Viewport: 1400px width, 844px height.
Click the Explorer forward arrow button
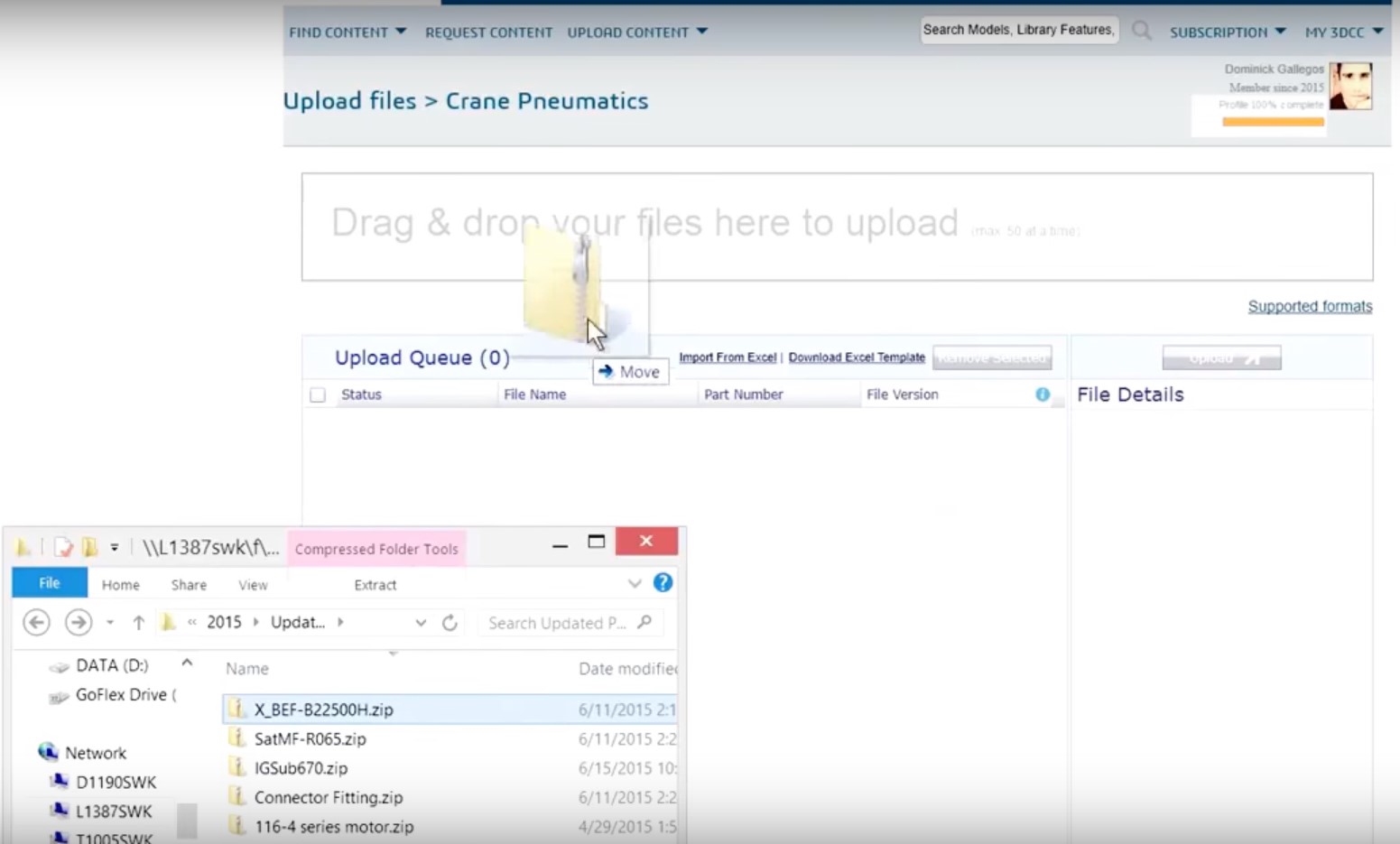click(x=79, y=622)
